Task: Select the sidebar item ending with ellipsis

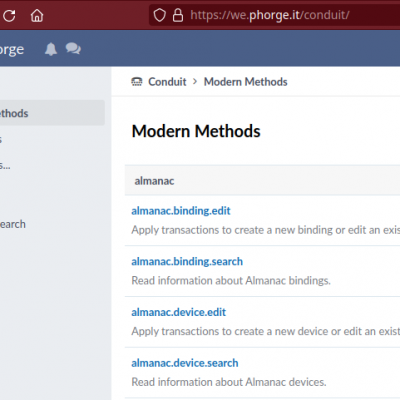Action: tap(5, 165)
